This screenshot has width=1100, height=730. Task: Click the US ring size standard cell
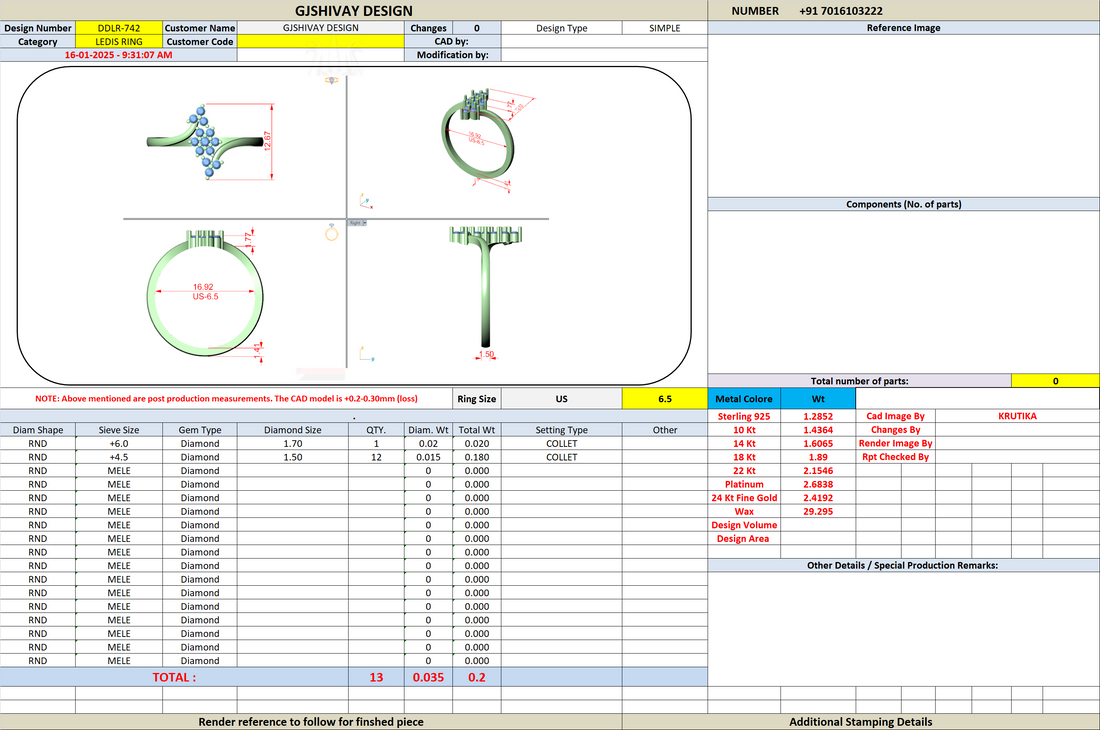(x=561, y=398)
